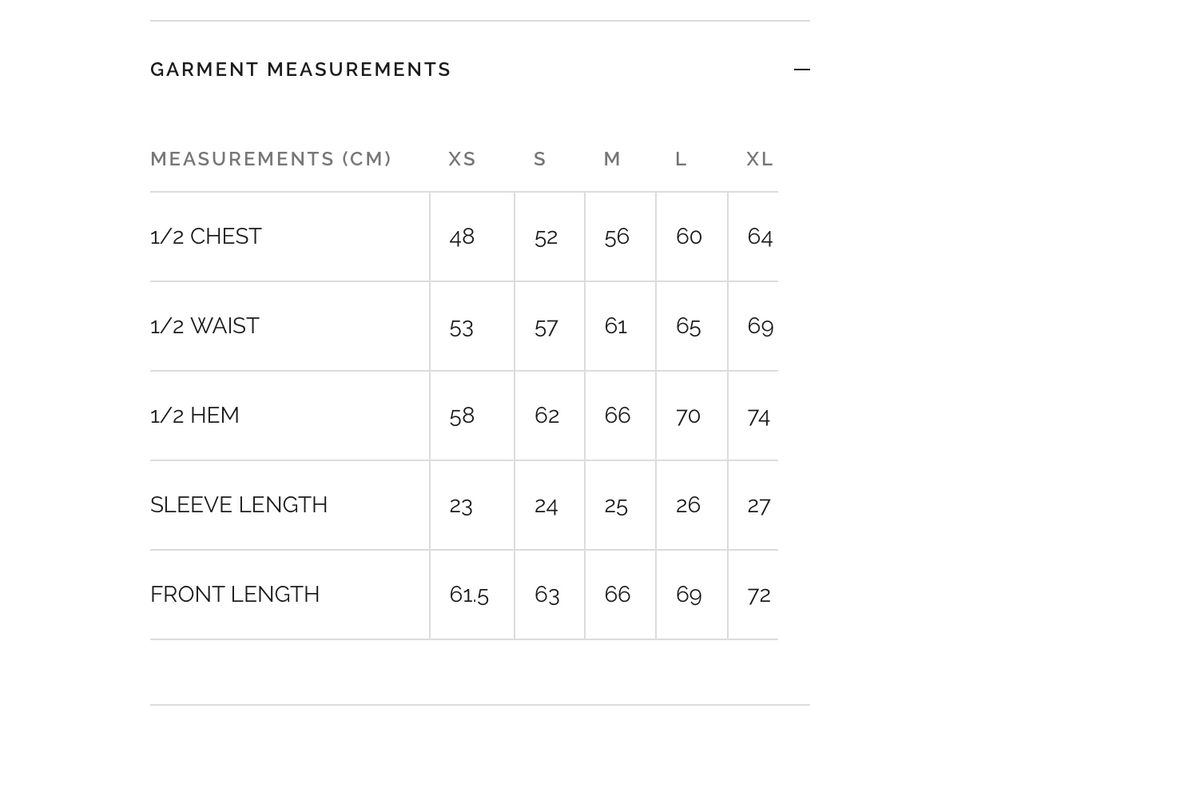The width and height of the screenshot is (1200, 796).
Task: Click the L size column header
Action: [681, 159]
